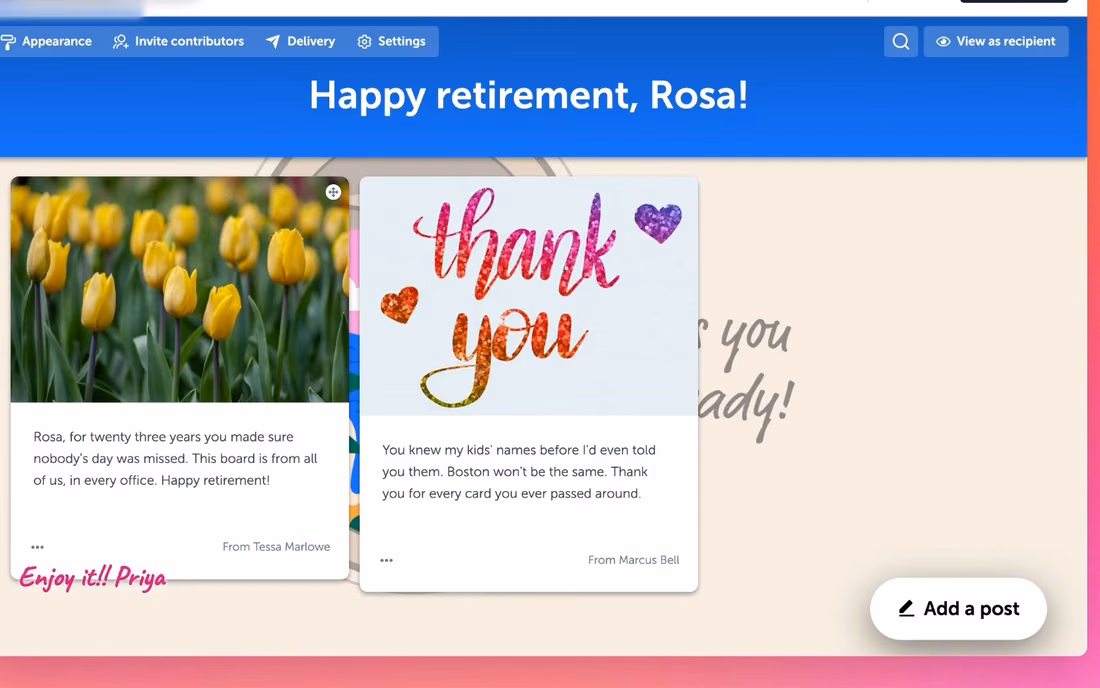Select the yellow tulips photo
Screen dimensions: 1100x688
click(180, 290)
